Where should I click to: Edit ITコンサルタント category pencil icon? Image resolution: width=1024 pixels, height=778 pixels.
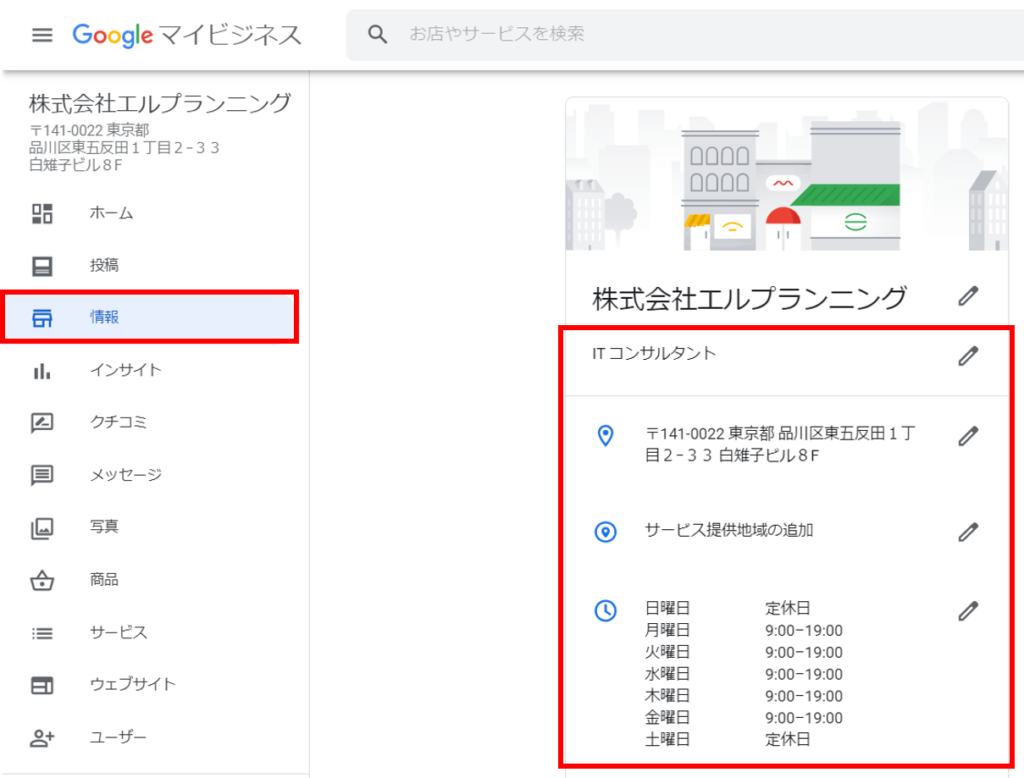click(968, 356)
